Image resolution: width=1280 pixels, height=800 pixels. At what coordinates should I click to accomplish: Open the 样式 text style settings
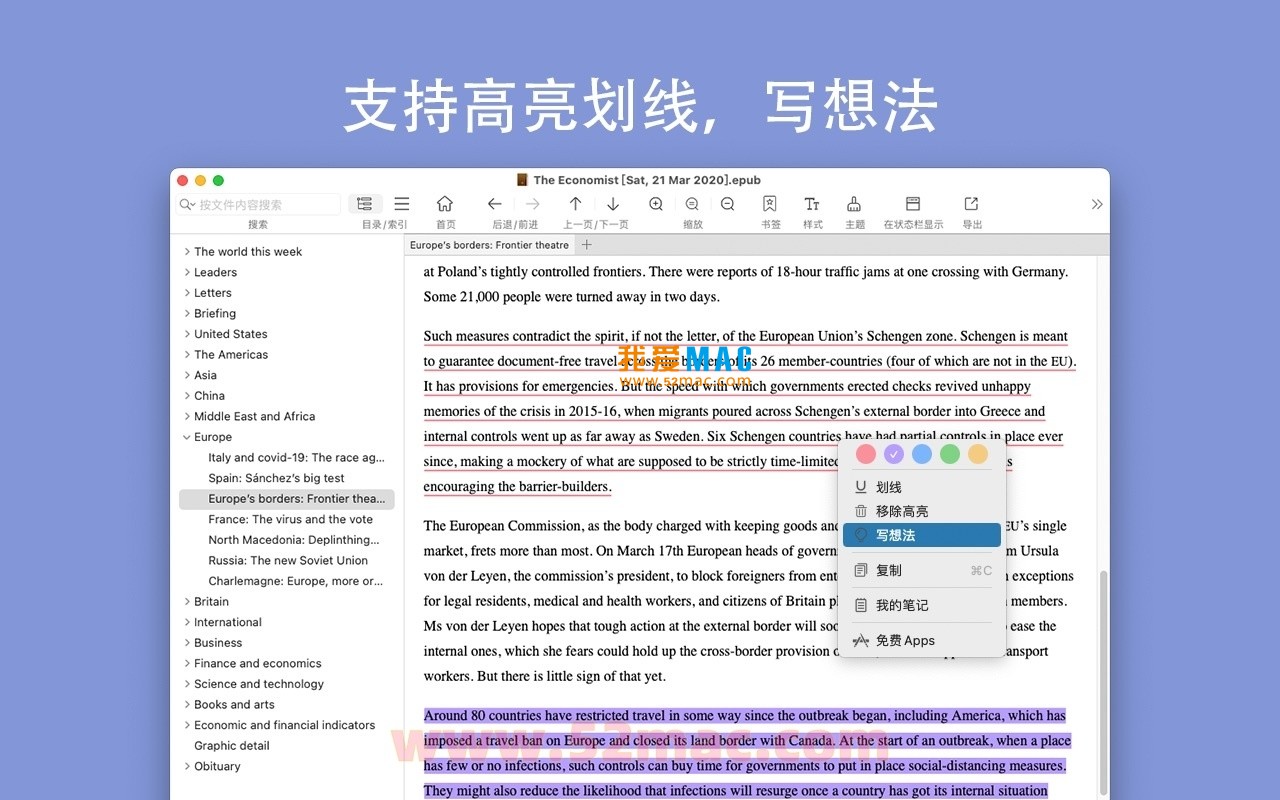coord(812,203)
